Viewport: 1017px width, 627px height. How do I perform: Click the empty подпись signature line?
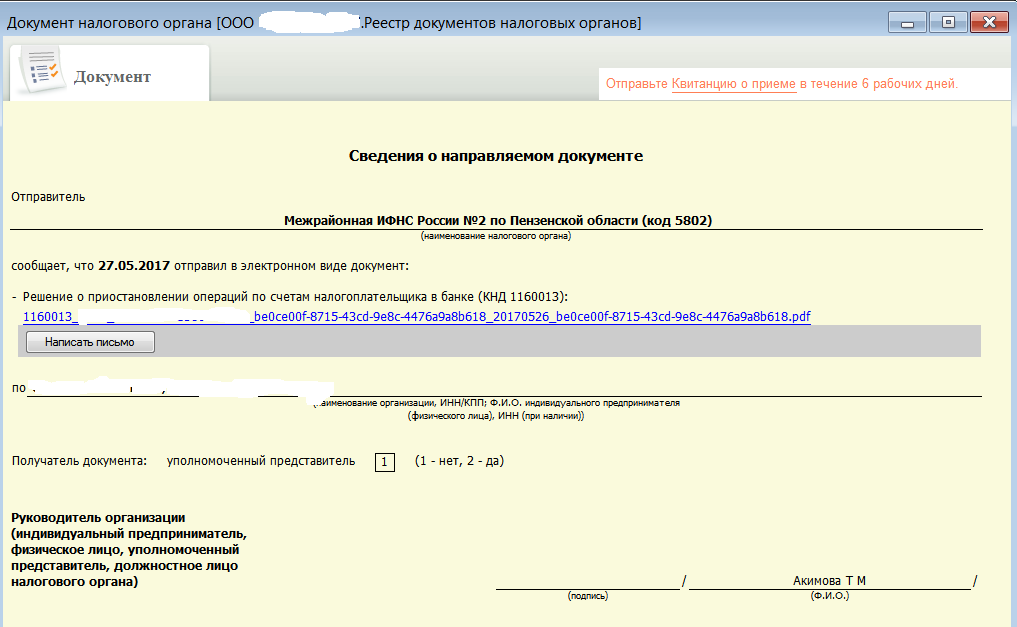(x=588, y=581)
